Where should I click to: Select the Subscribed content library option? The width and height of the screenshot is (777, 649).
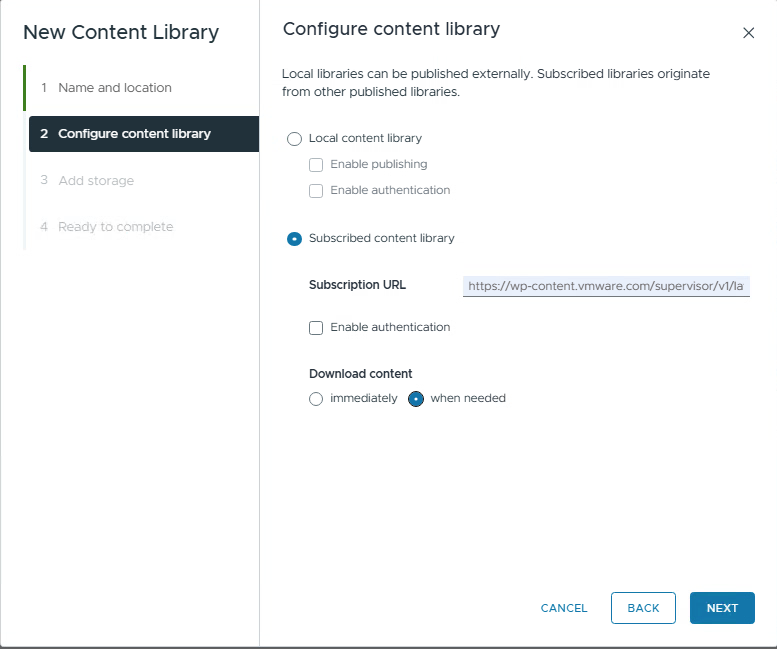(294, 239)
